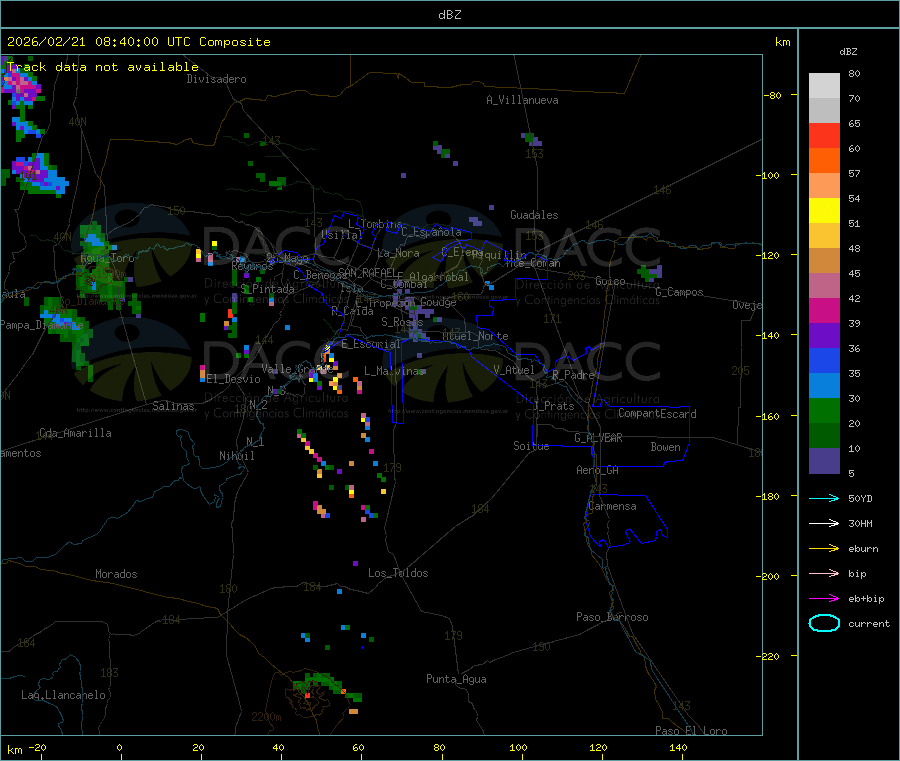Screen dimensions: 900x761
Task: Click the El_Desvio map label
Action: coord(233,379)
